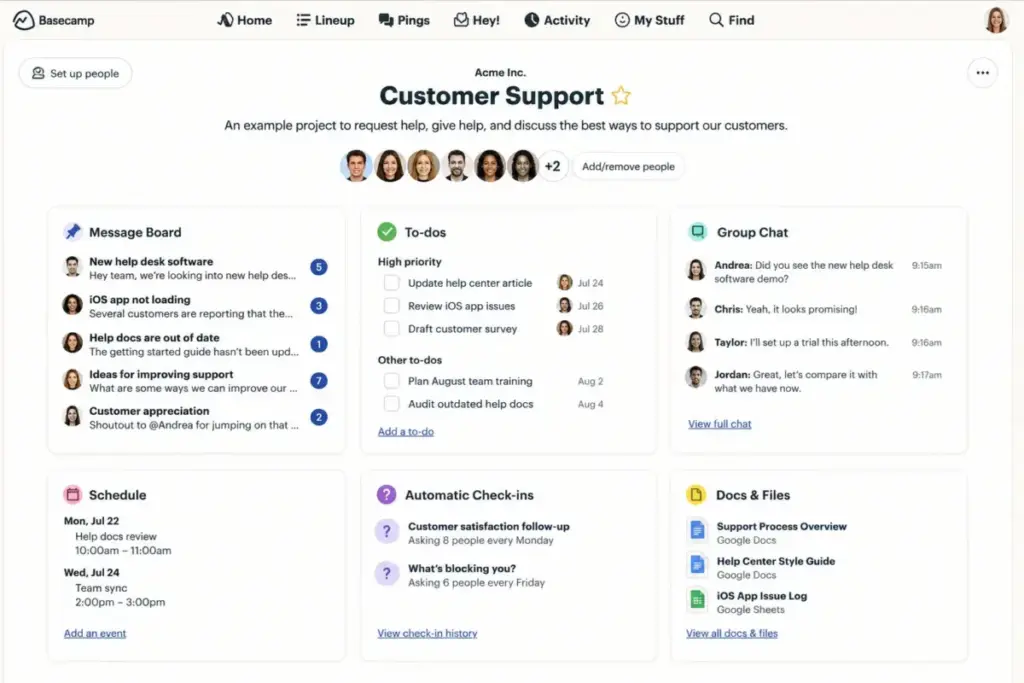This screenshot has height=683, width=1024.
Task: Open the Schedule section title
Action: click(x=118, y=495)
